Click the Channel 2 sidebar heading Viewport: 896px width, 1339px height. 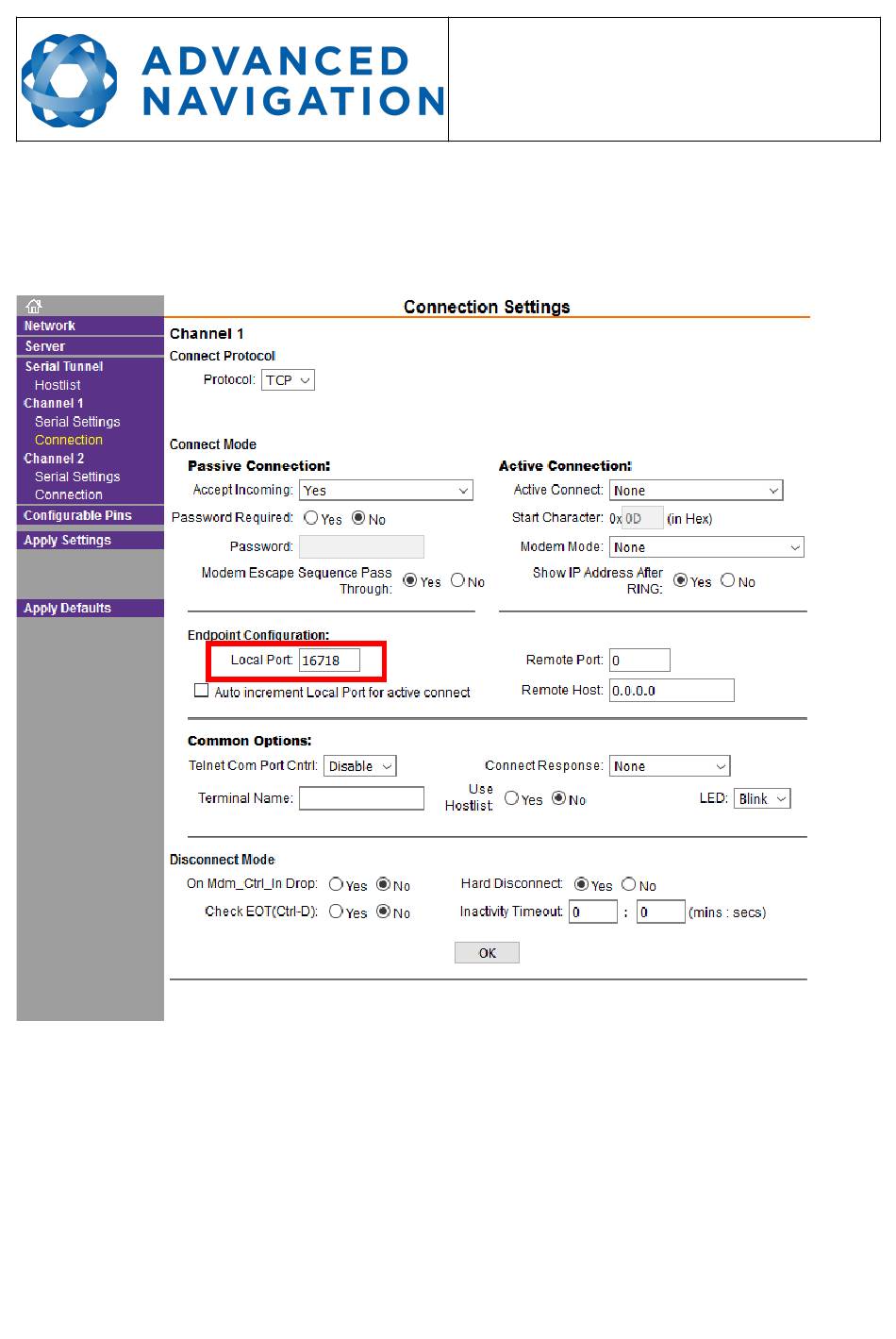pyautogui.click(x=54, y=459)
